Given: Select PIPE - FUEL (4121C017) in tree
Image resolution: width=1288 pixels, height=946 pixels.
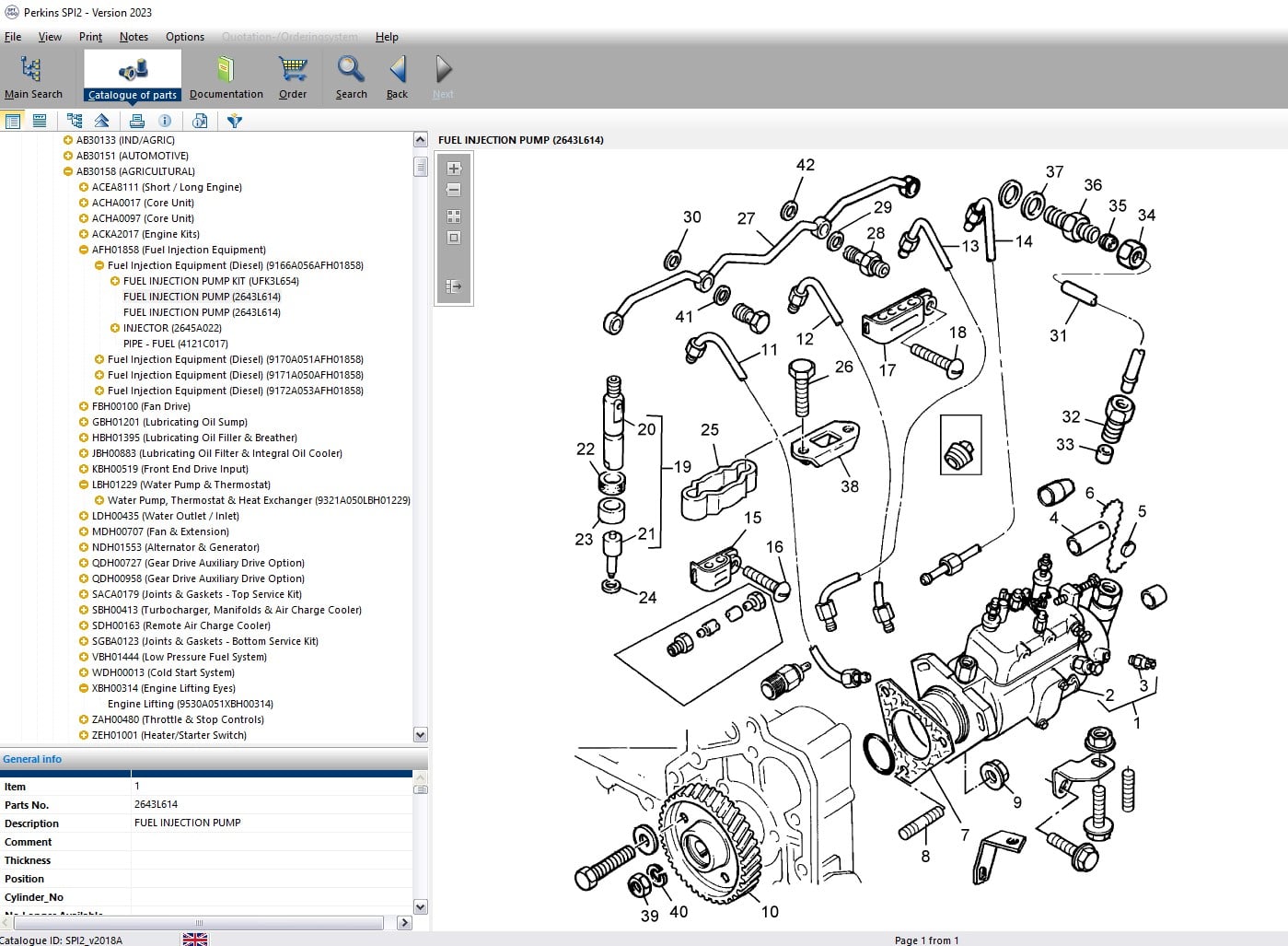Looking at the screenshot, I should [x=176, y=344].
